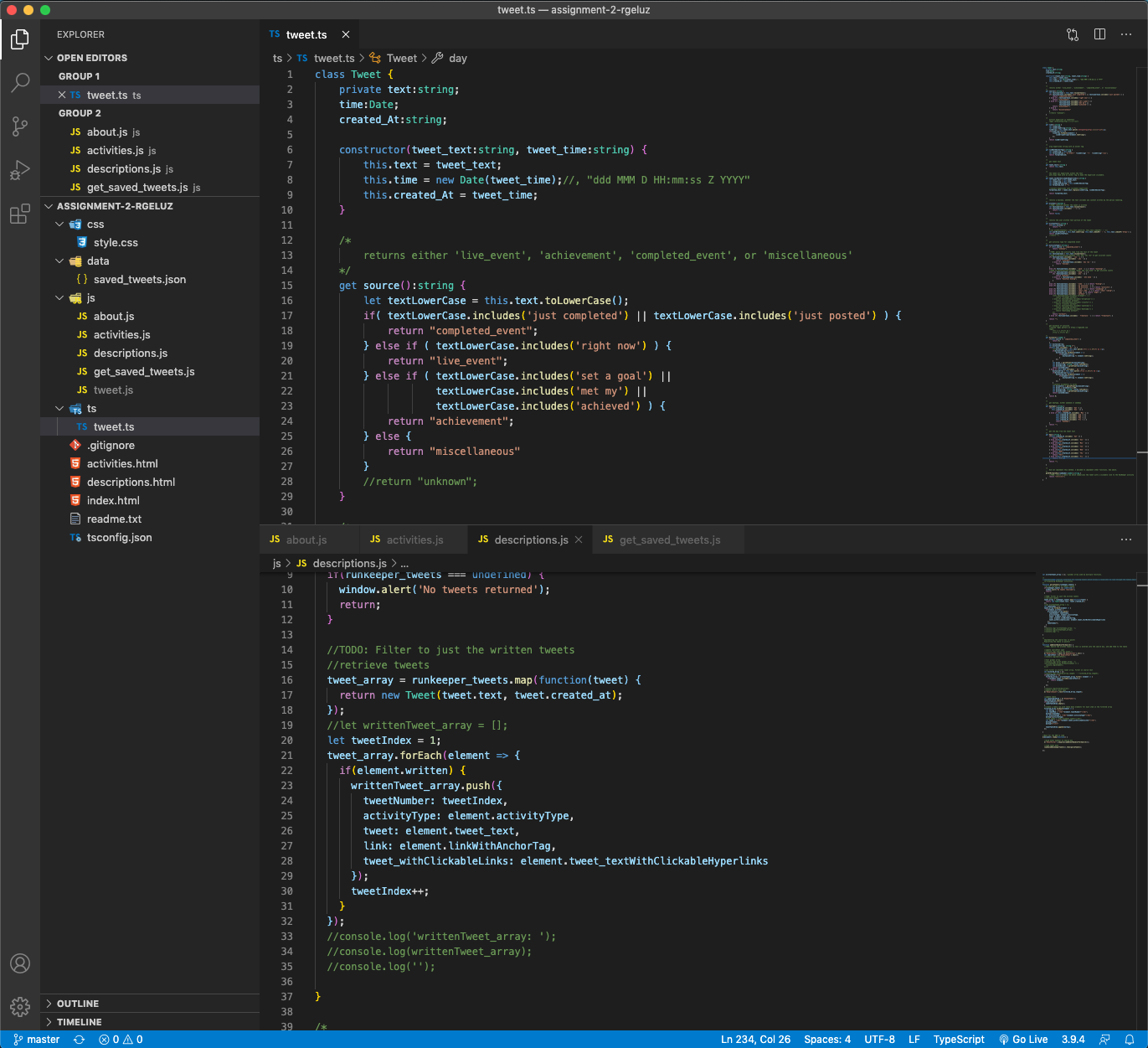This screenshot has height=1048, width=1148.
Task: Collapse the css folder
Action: coord(150,225)
